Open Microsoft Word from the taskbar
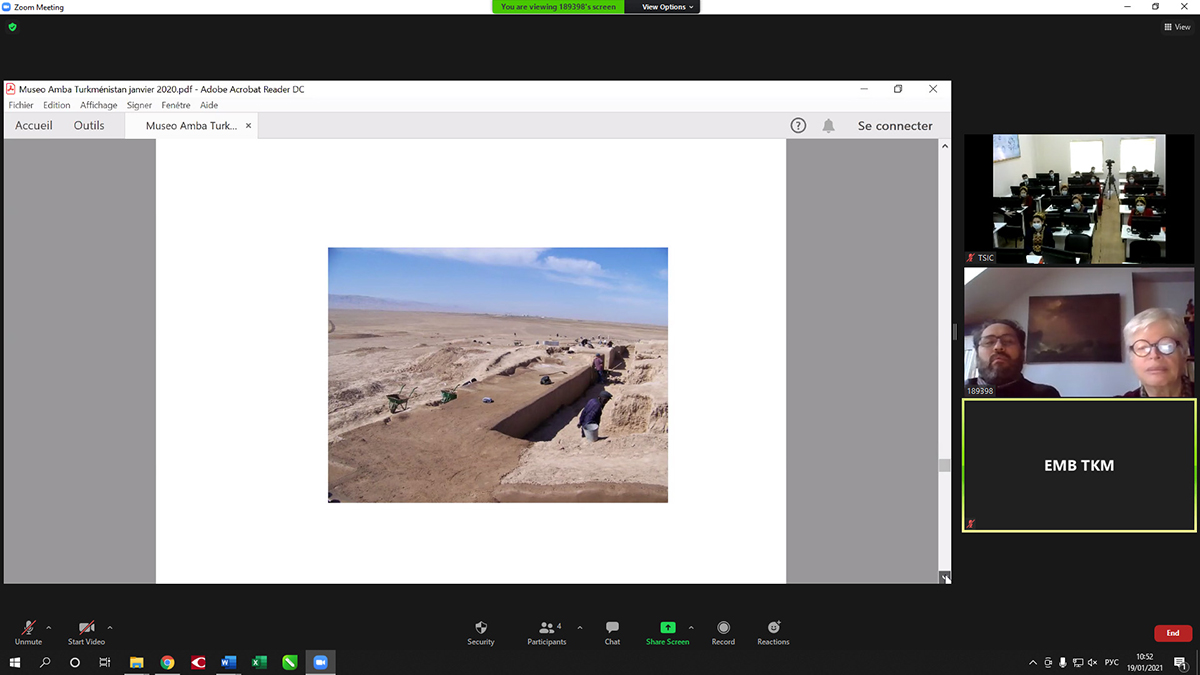The image size is (1200, 675). pos(228,662)
